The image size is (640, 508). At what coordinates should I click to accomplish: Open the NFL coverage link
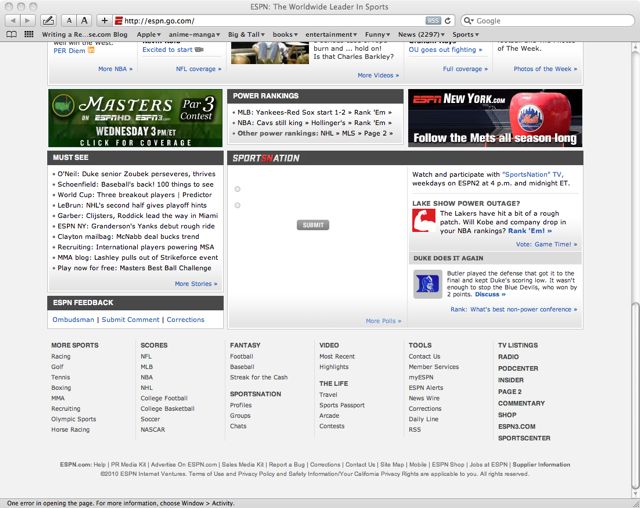[198, 69]
